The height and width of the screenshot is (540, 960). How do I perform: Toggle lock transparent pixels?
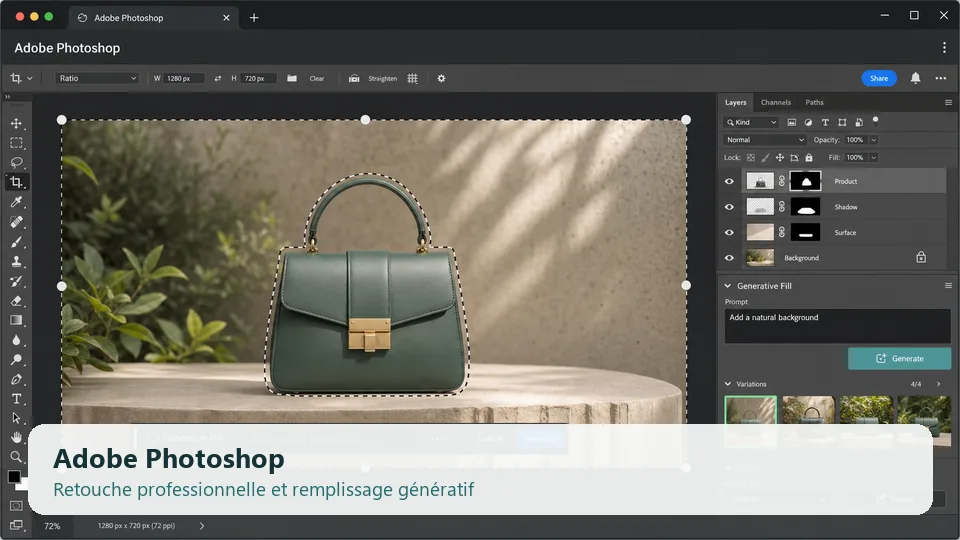pyautogui.click(x=751, y=157)
